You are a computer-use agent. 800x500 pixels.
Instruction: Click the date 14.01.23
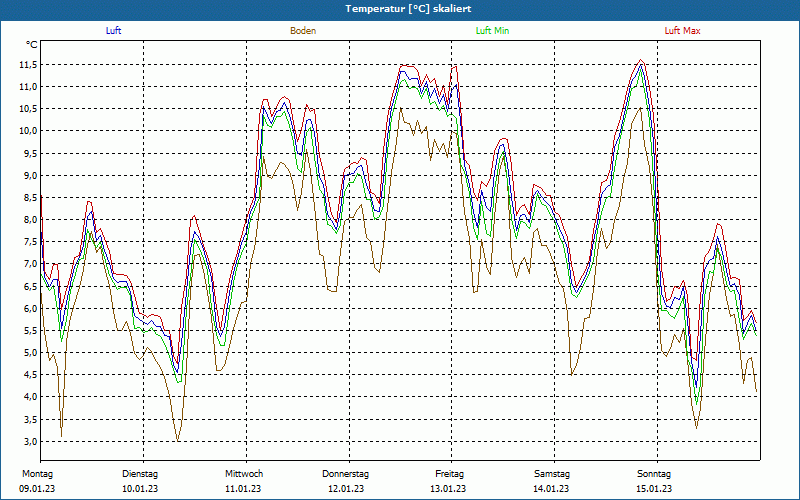click(551, 489)
